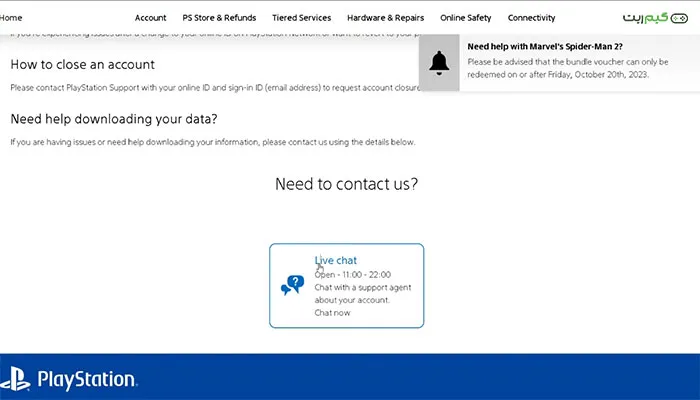Image resolution: width=700 pixels, height=400 pixels.
Task: Click the 'How to close an account' heading
Action: pyautogui.click(x=82, y=65)
